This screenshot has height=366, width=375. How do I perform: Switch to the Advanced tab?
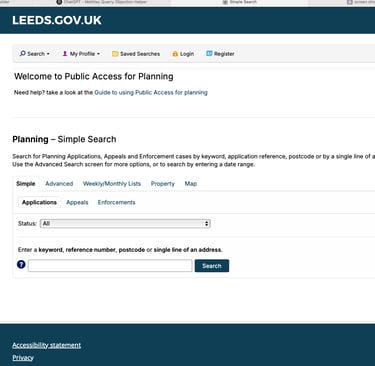pyautogui.click(x=59, y=184)
